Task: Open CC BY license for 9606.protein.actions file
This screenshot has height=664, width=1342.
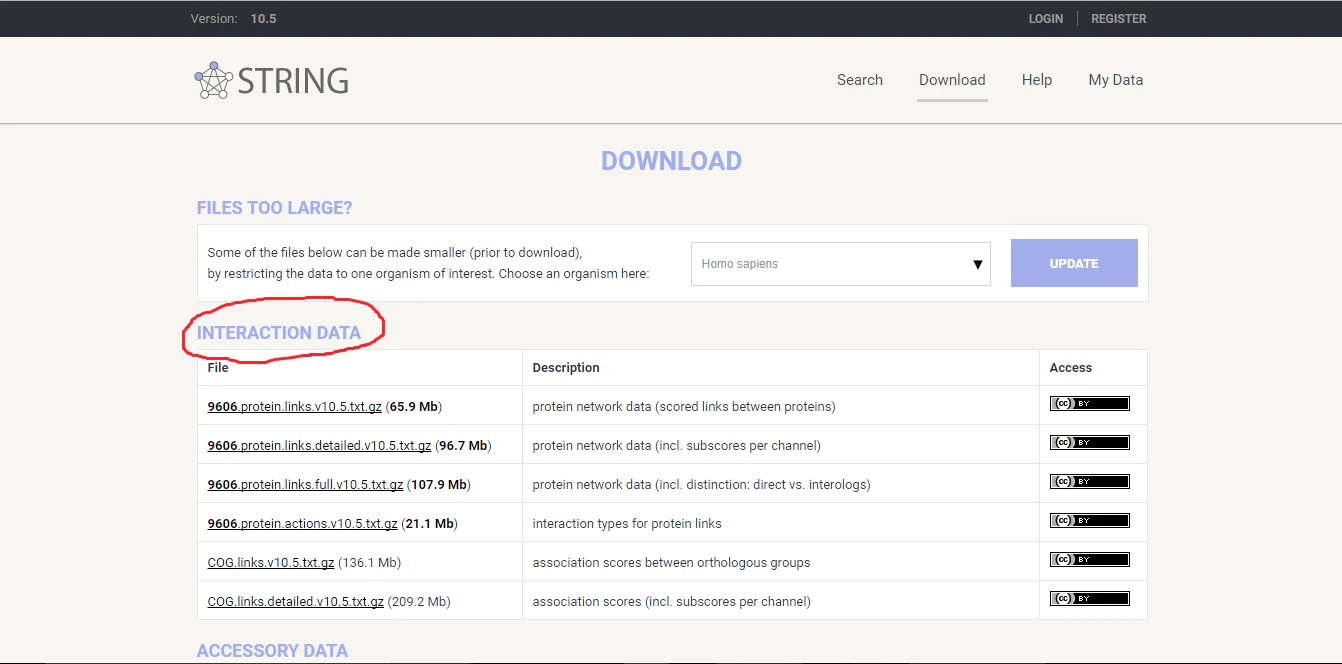Action: click(x=1089, y=521)
